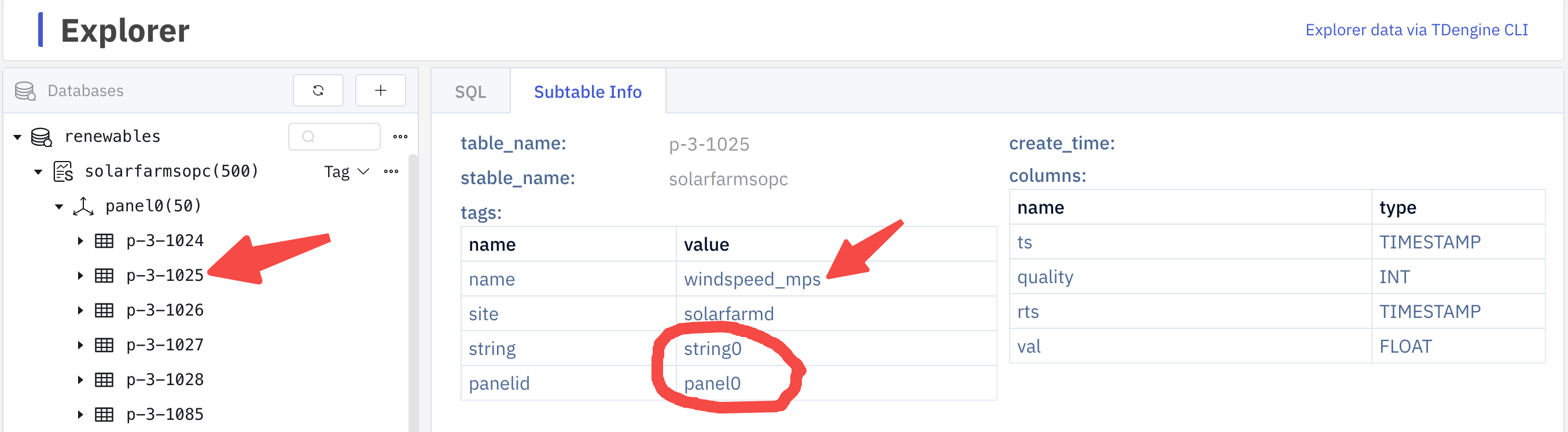
Task: Click the solarfarmsopc supertable icon
Action: pyautogui.click(x=63, y=172)
